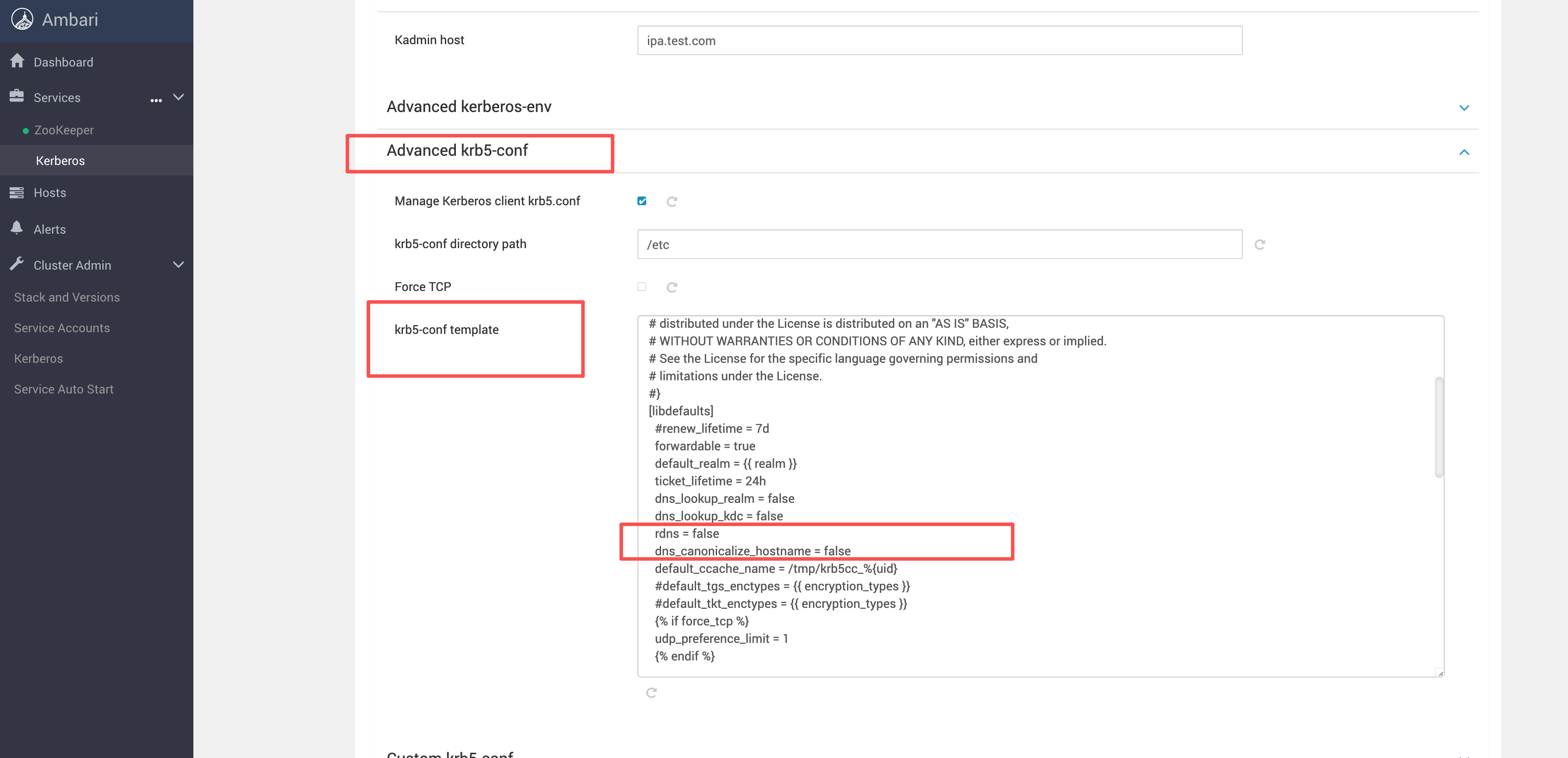Open Stack and Versions page
Image resolution: width=1568 pixels, height=758 pixels.
pos(67,297)
